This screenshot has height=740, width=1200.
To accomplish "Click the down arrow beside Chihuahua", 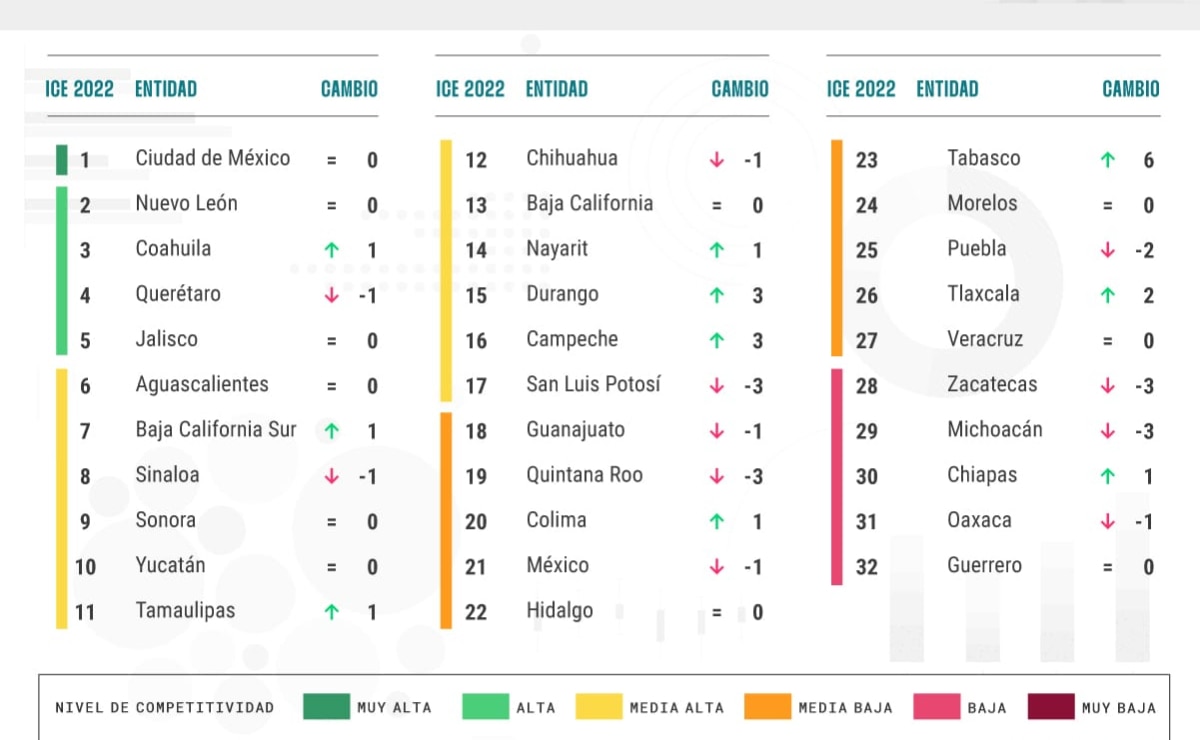I will (716, 158).
